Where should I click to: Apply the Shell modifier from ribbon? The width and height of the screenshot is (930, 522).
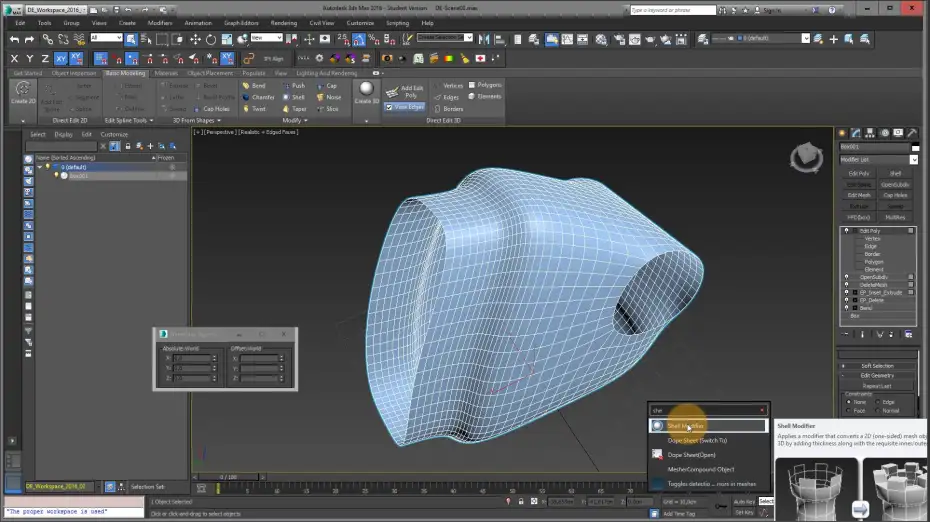(x=294, y=97)
